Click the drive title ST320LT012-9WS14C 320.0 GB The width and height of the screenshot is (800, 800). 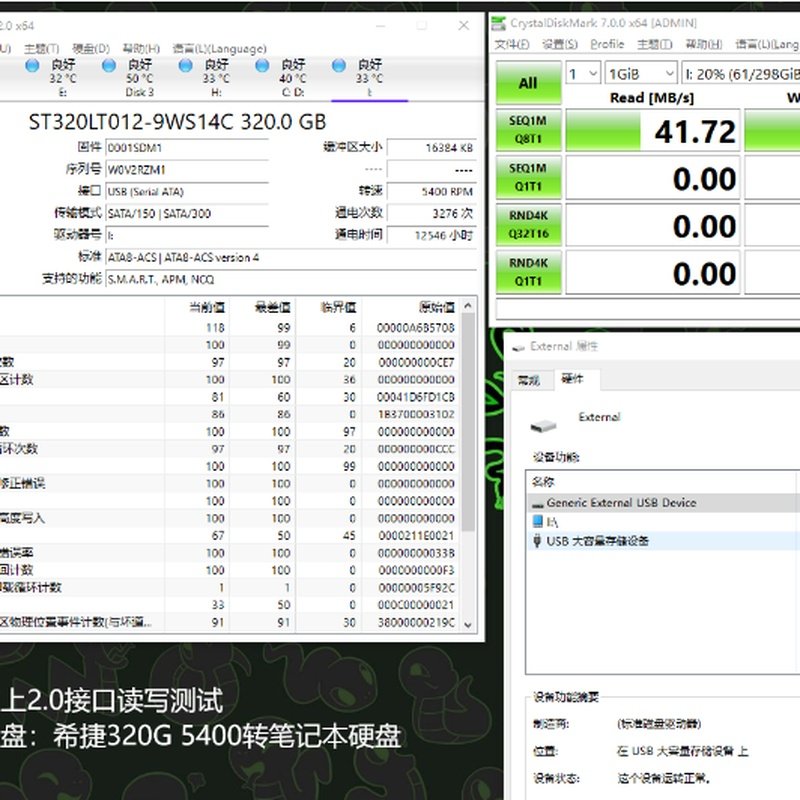pyautogui.click(x=177, y=122)
